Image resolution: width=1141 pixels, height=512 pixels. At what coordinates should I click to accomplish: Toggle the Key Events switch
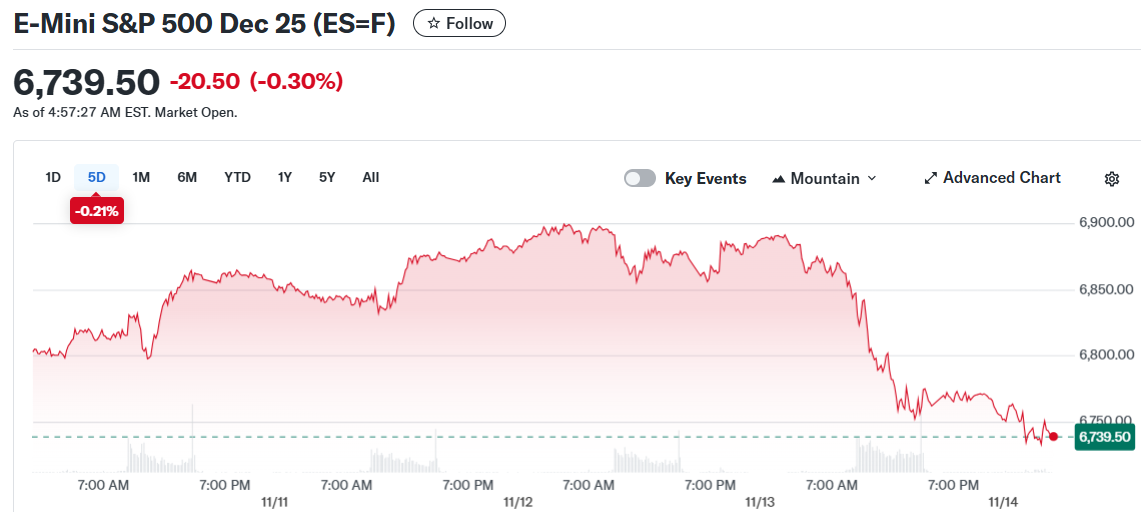pos(640,178)
